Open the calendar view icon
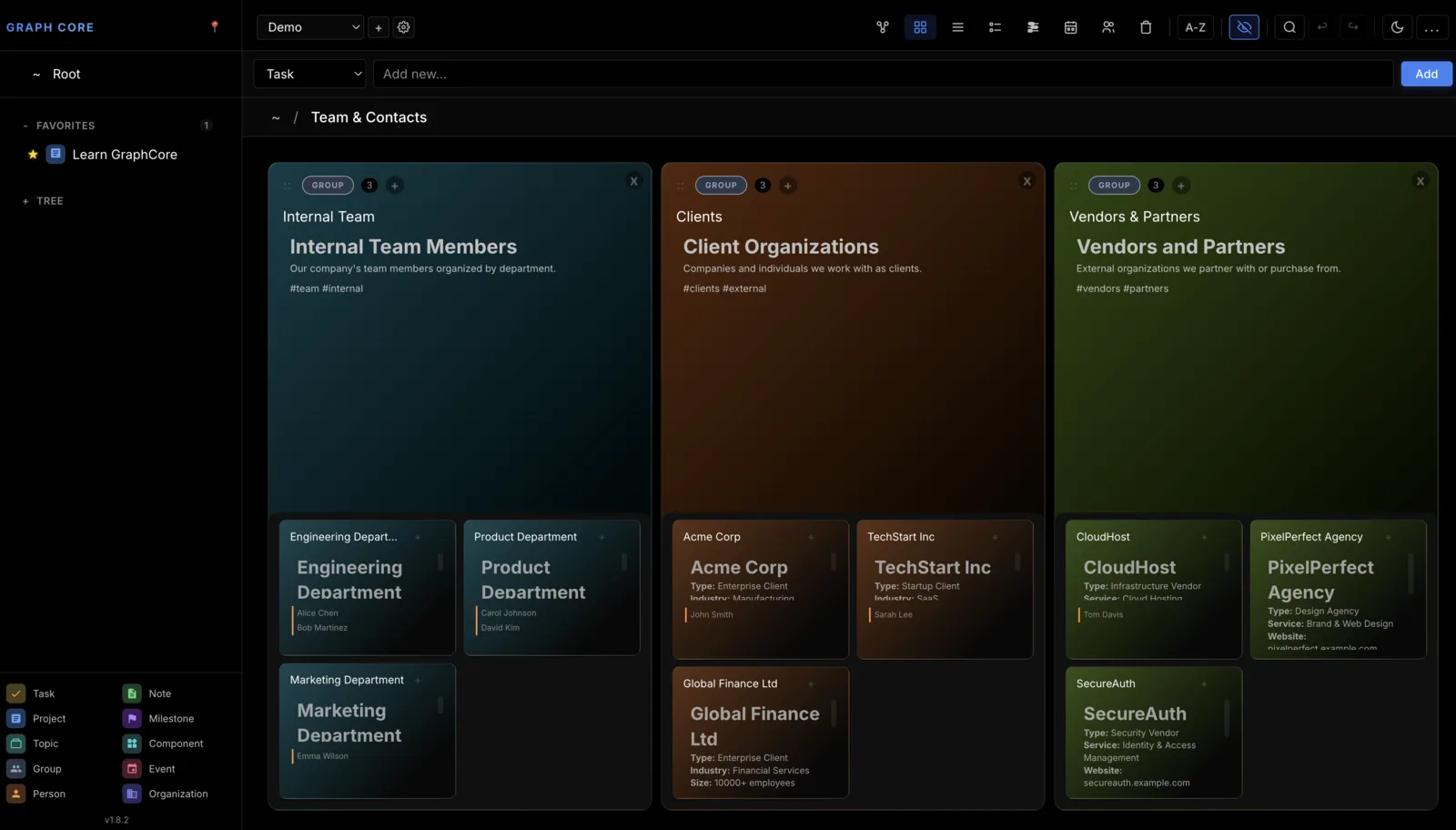Viewport: 1456px width, 830px height. point(1070,27)
